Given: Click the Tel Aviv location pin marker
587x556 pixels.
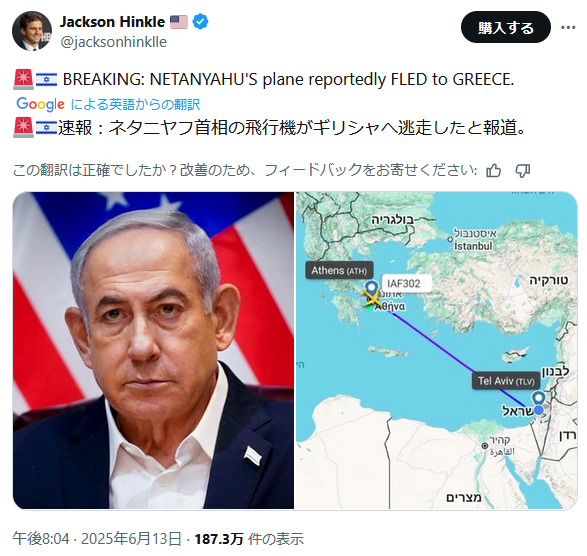Looking at the screenshot, I should point(539,398).
